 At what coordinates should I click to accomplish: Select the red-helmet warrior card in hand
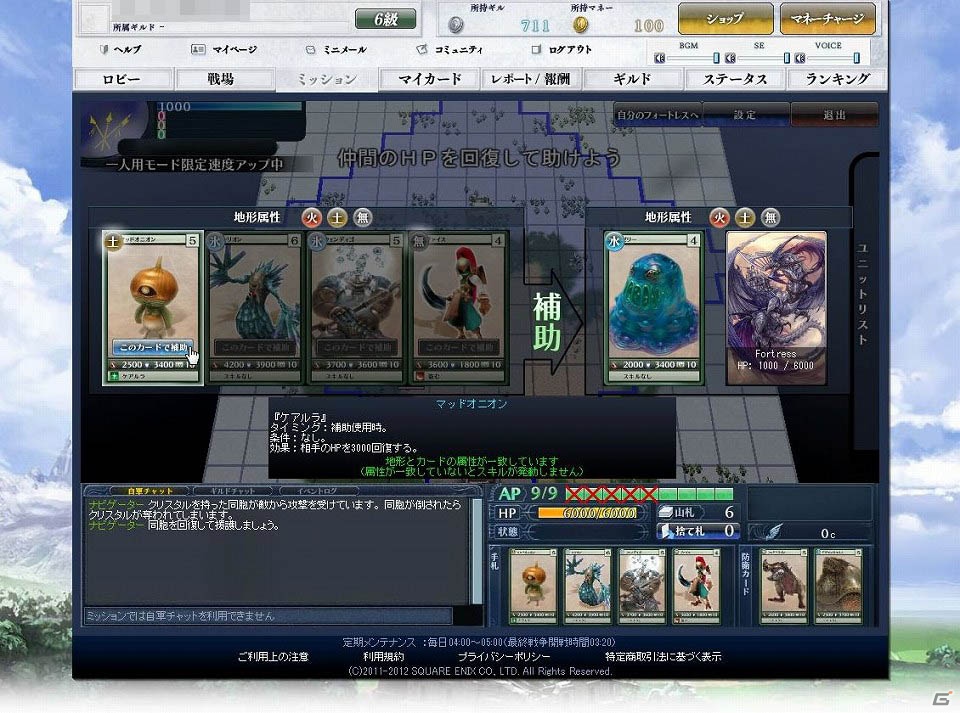tap(697, 586)
